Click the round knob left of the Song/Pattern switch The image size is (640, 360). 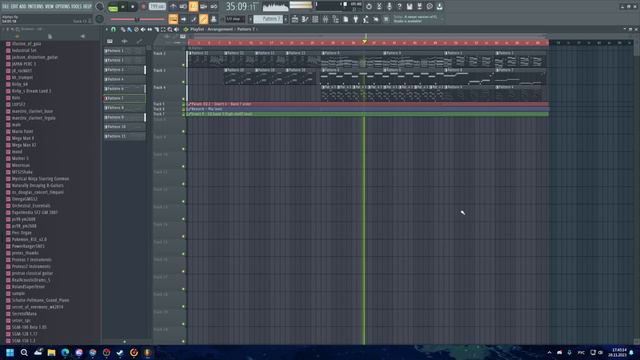point(99,7)
